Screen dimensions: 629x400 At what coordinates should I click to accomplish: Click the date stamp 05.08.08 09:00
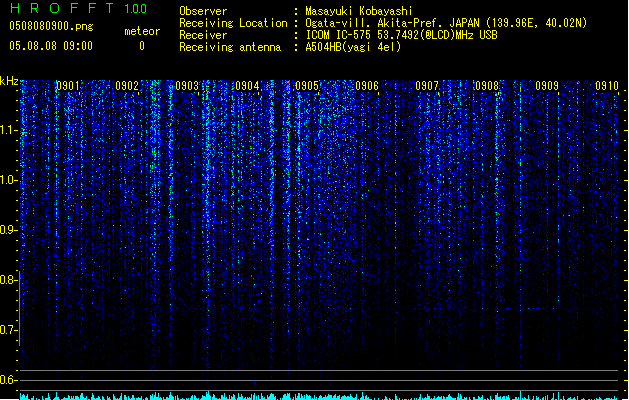pyautogui.click(x=51, y=46)
